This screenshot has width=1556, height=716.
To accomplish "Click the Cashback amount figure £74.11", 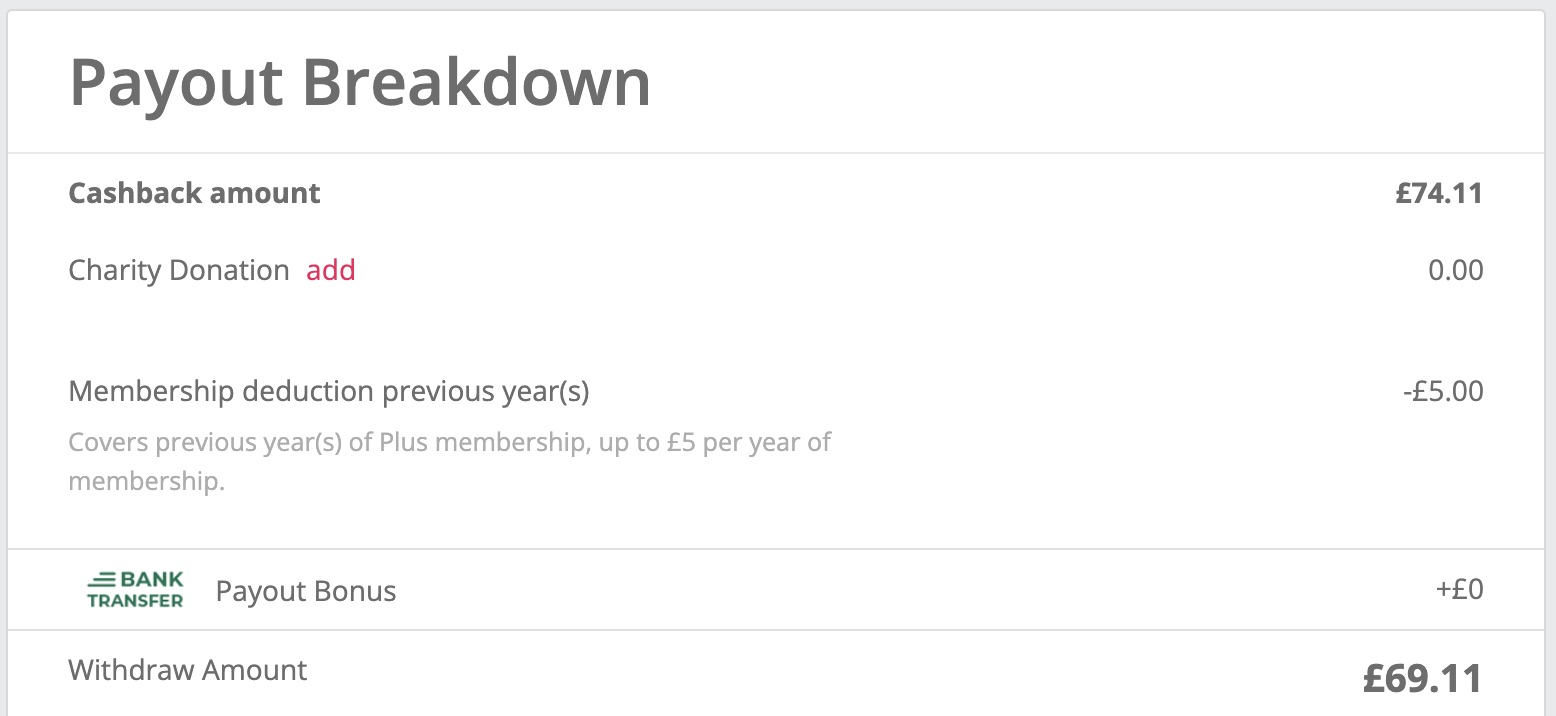I will point(1438,193).
